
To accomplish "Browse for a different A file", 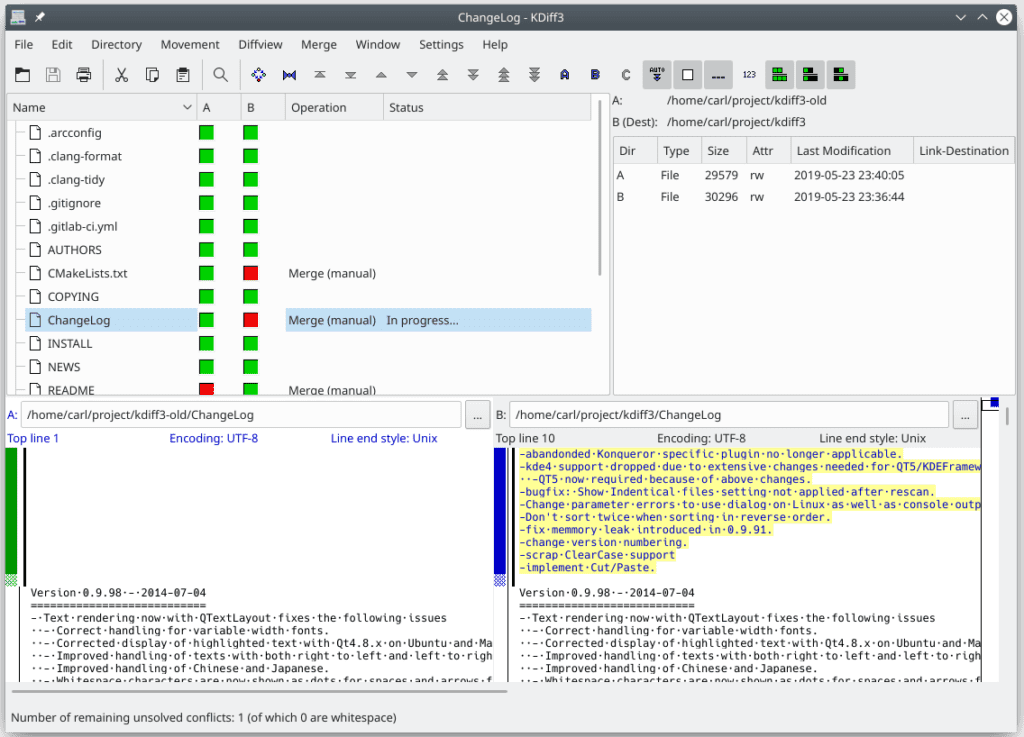I will 477,414.
